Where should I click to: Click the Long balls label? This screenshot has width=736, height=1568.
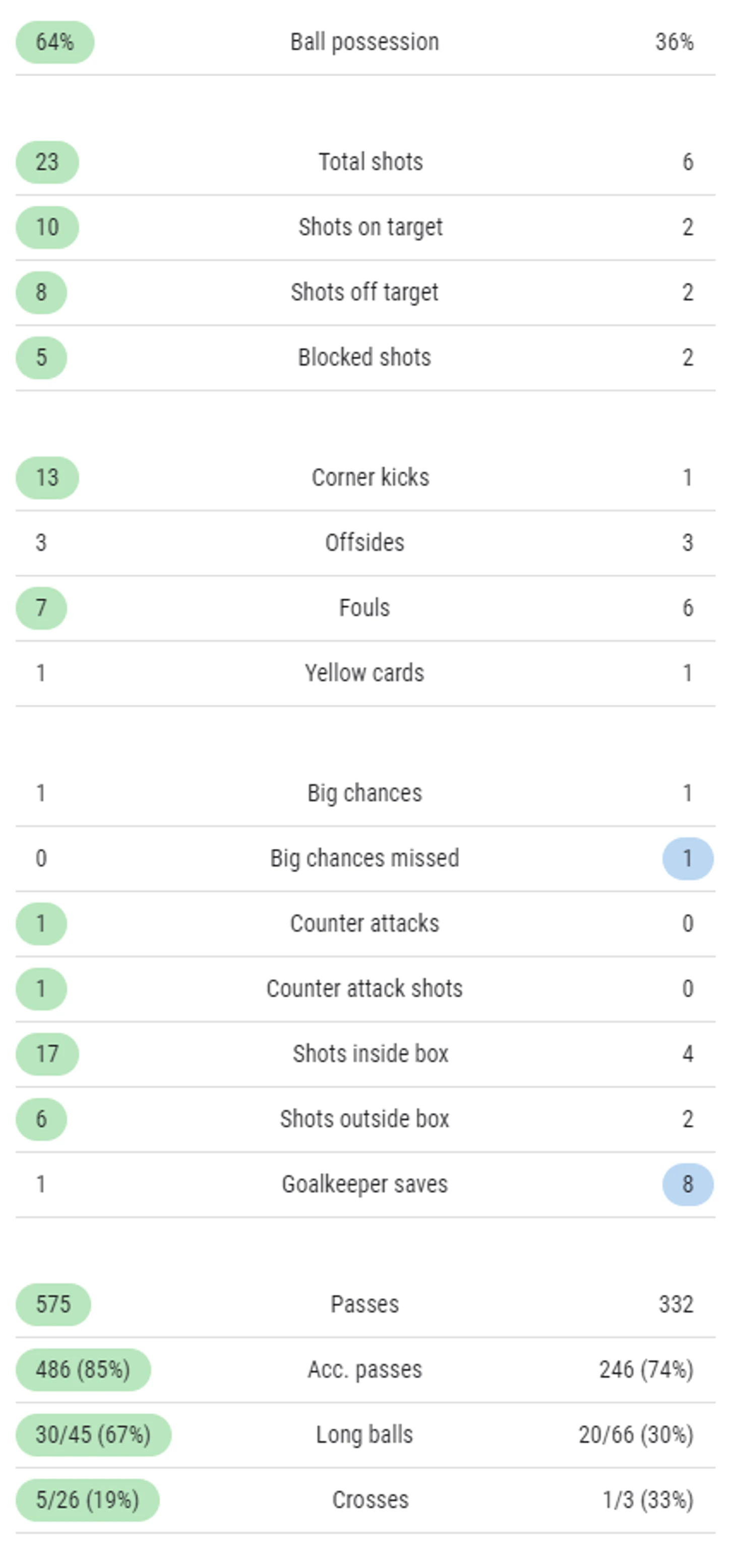click(364, 1435)
